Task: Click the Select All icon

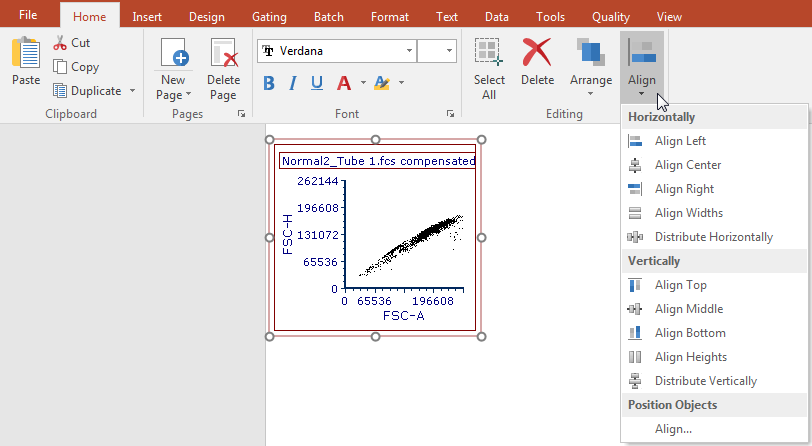Action: [489, 55]
